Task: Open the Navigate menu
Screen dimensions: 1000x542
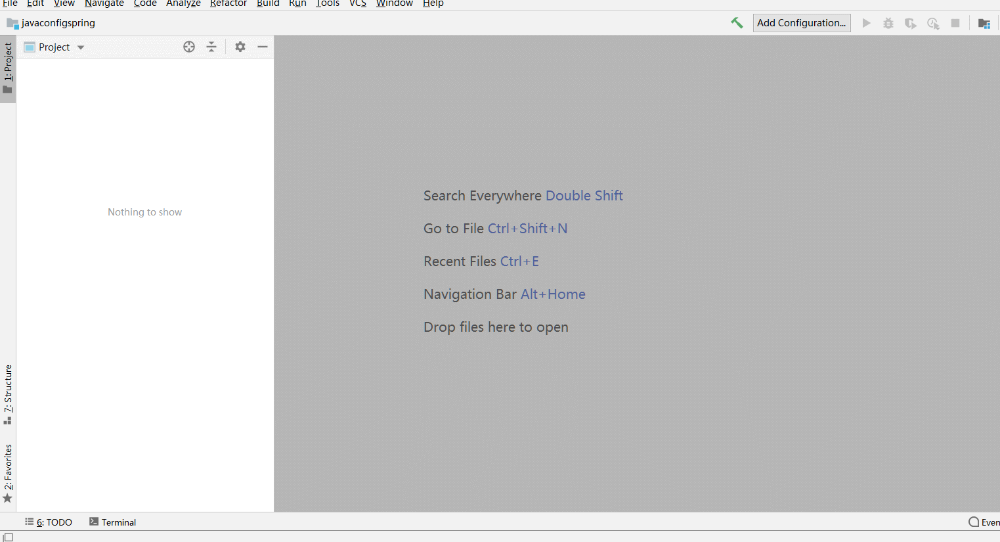Action: click(104, 3)
